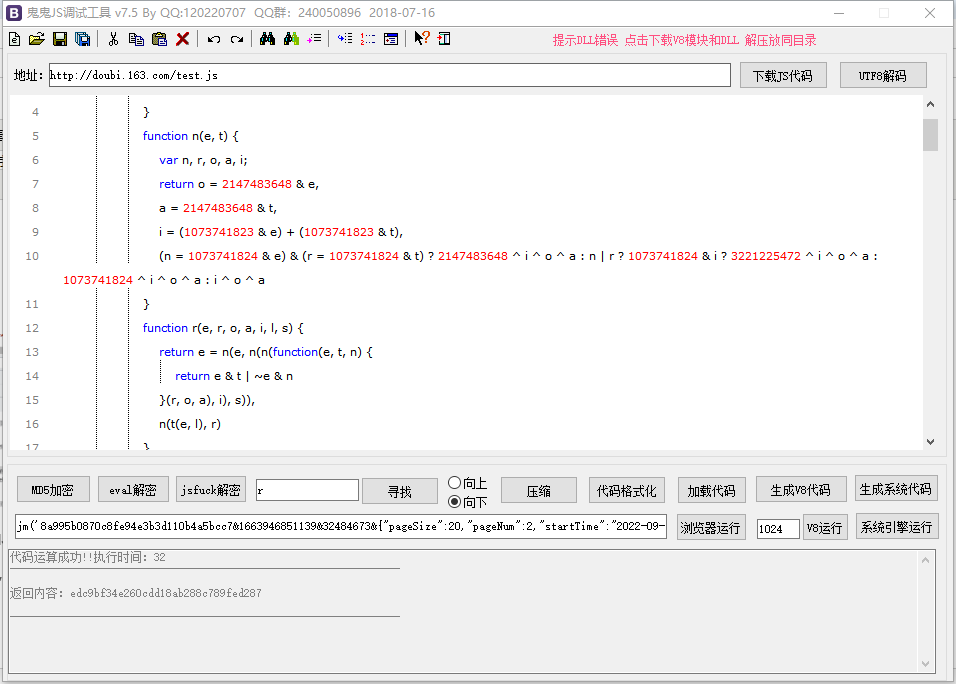Click the help cursor question mark icon
Image resolution: width=956 pixels, height=684 pixels.
click(x=421, y=38)
